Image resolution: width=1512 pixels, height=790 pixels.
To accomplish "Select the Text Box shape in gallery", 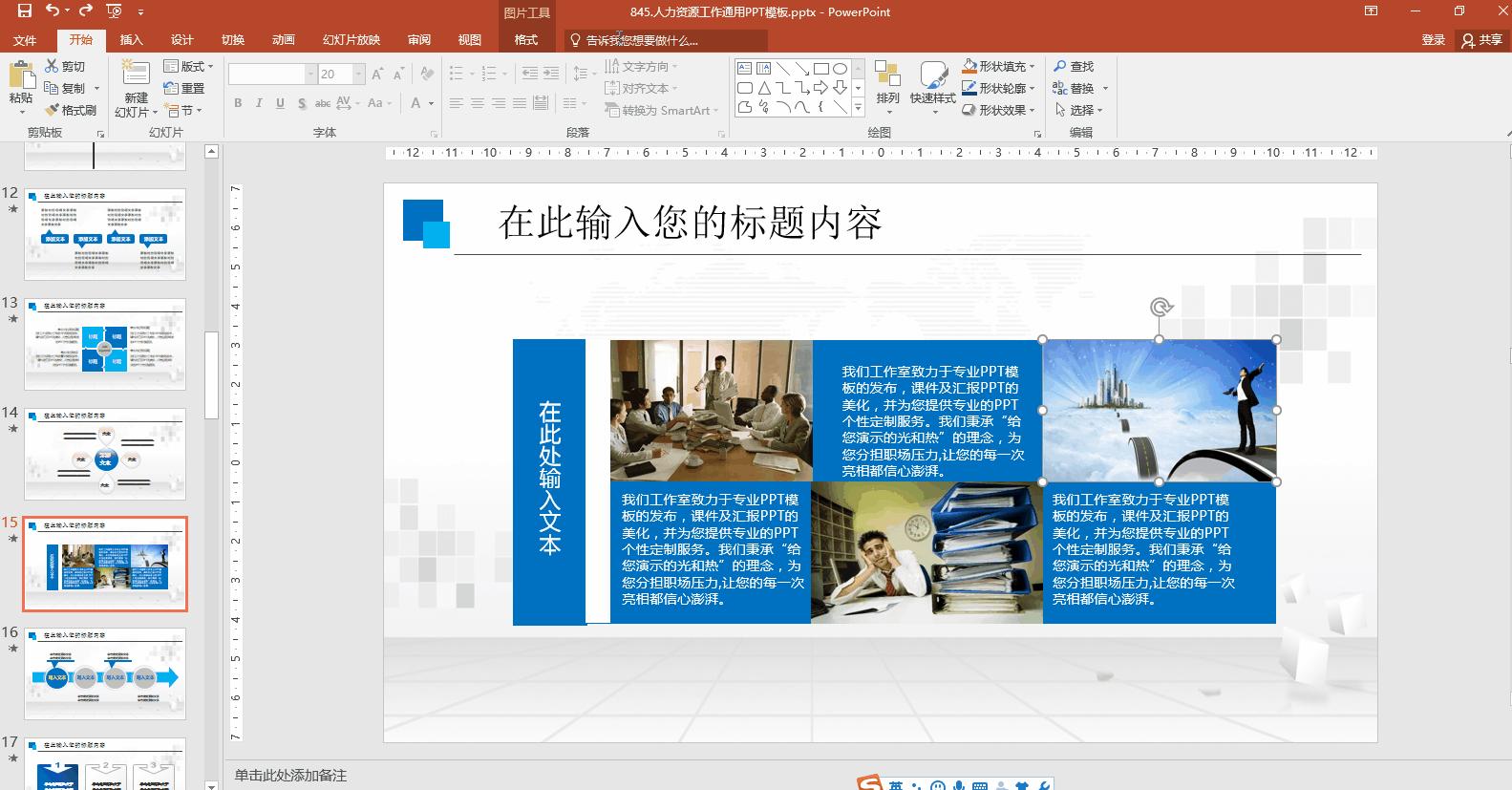I will click(744, 68).
